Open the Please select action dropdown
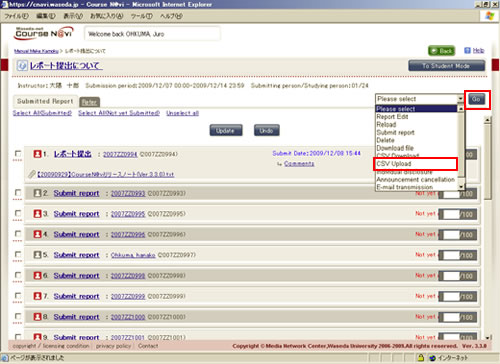 (x=419, y=99)
